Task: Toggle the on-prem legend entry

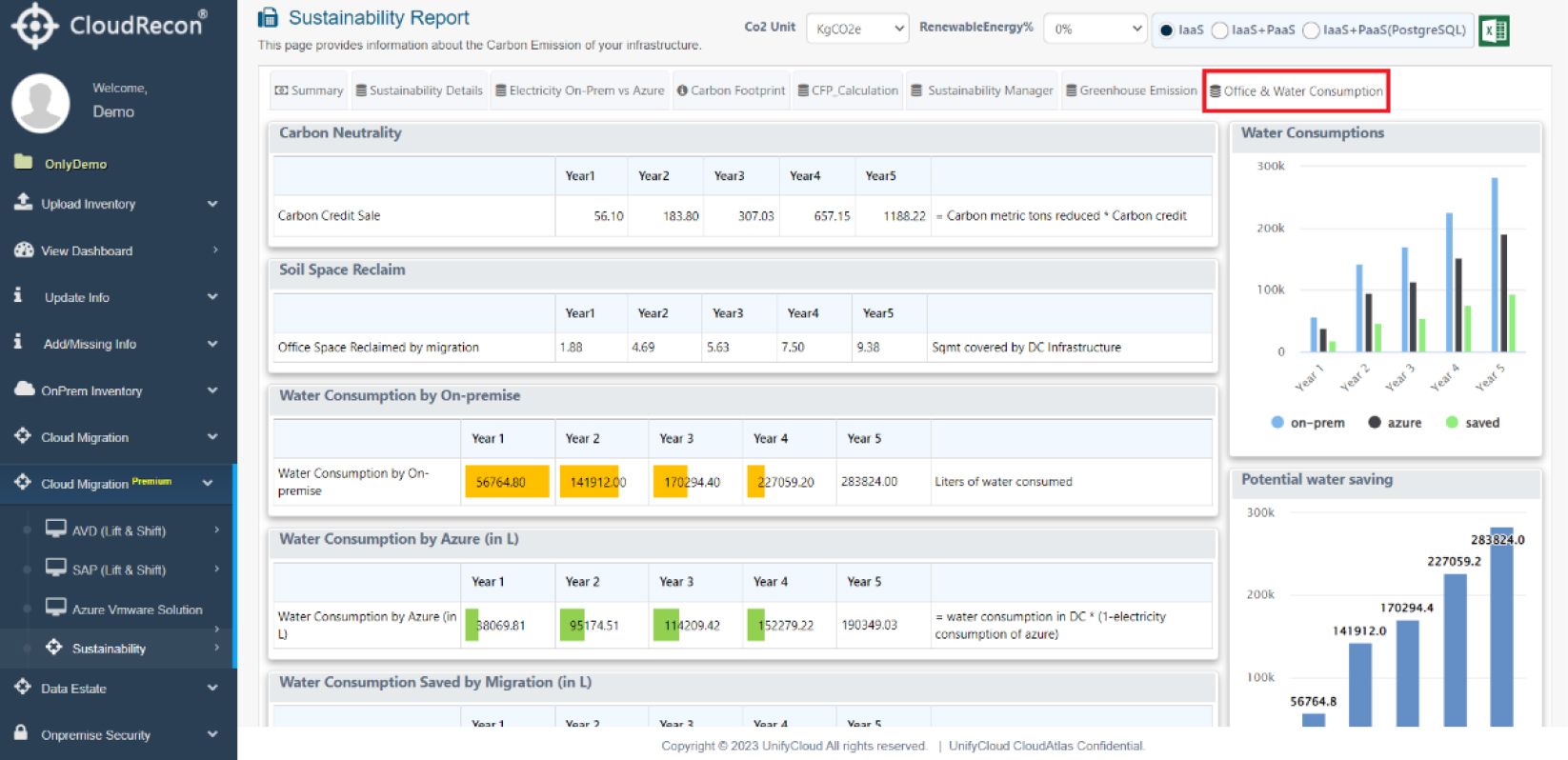Action: click(1308, 422)
